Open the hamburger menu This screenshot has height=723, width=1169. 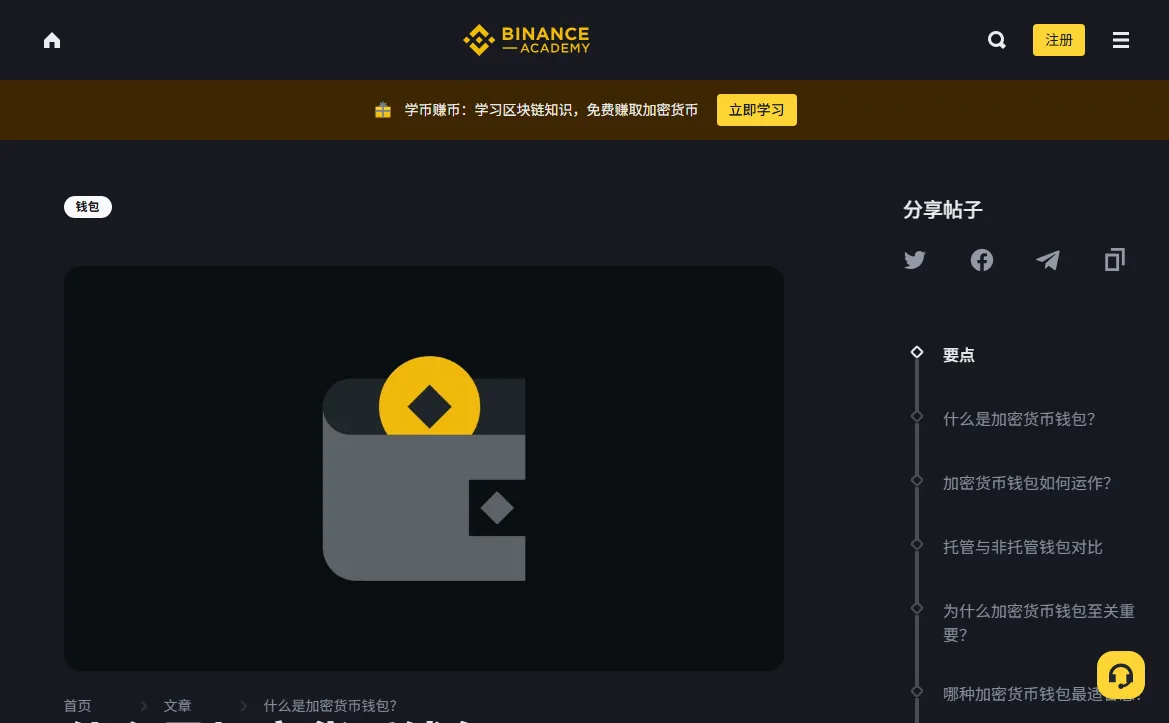tap(1121, 40)
